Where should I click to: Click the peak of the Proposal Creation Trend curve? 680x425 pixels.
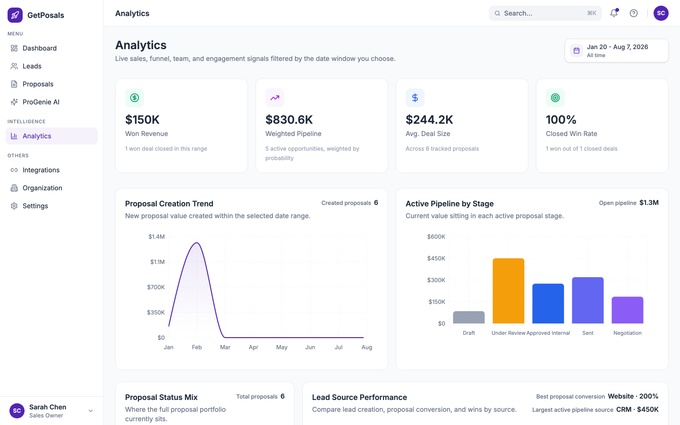[196, 243]
